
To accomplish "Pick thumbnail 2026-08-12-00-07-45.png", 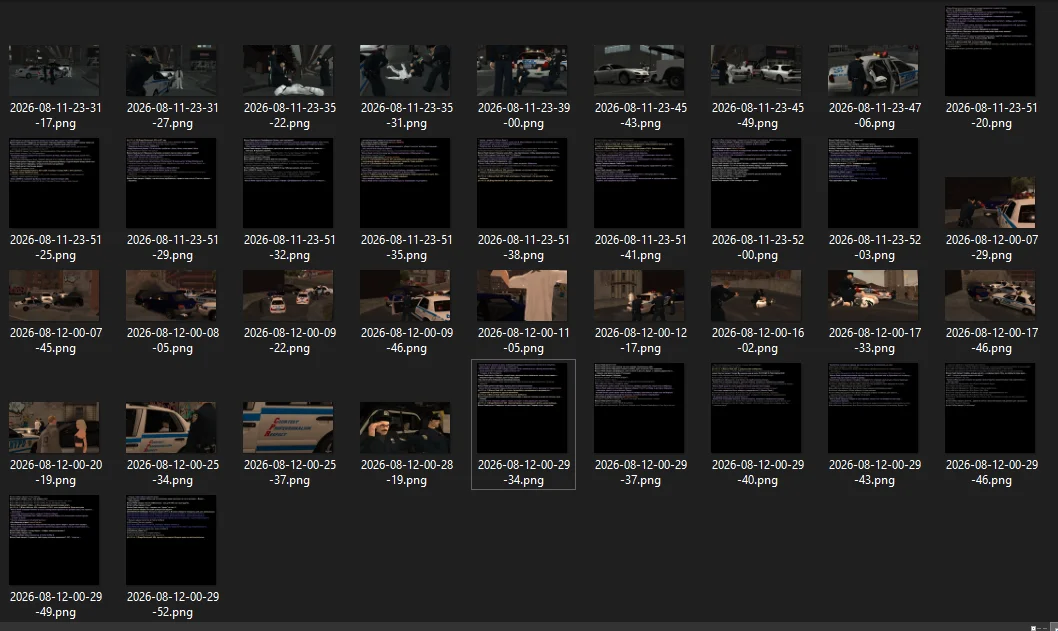I will tap(54, 296).
